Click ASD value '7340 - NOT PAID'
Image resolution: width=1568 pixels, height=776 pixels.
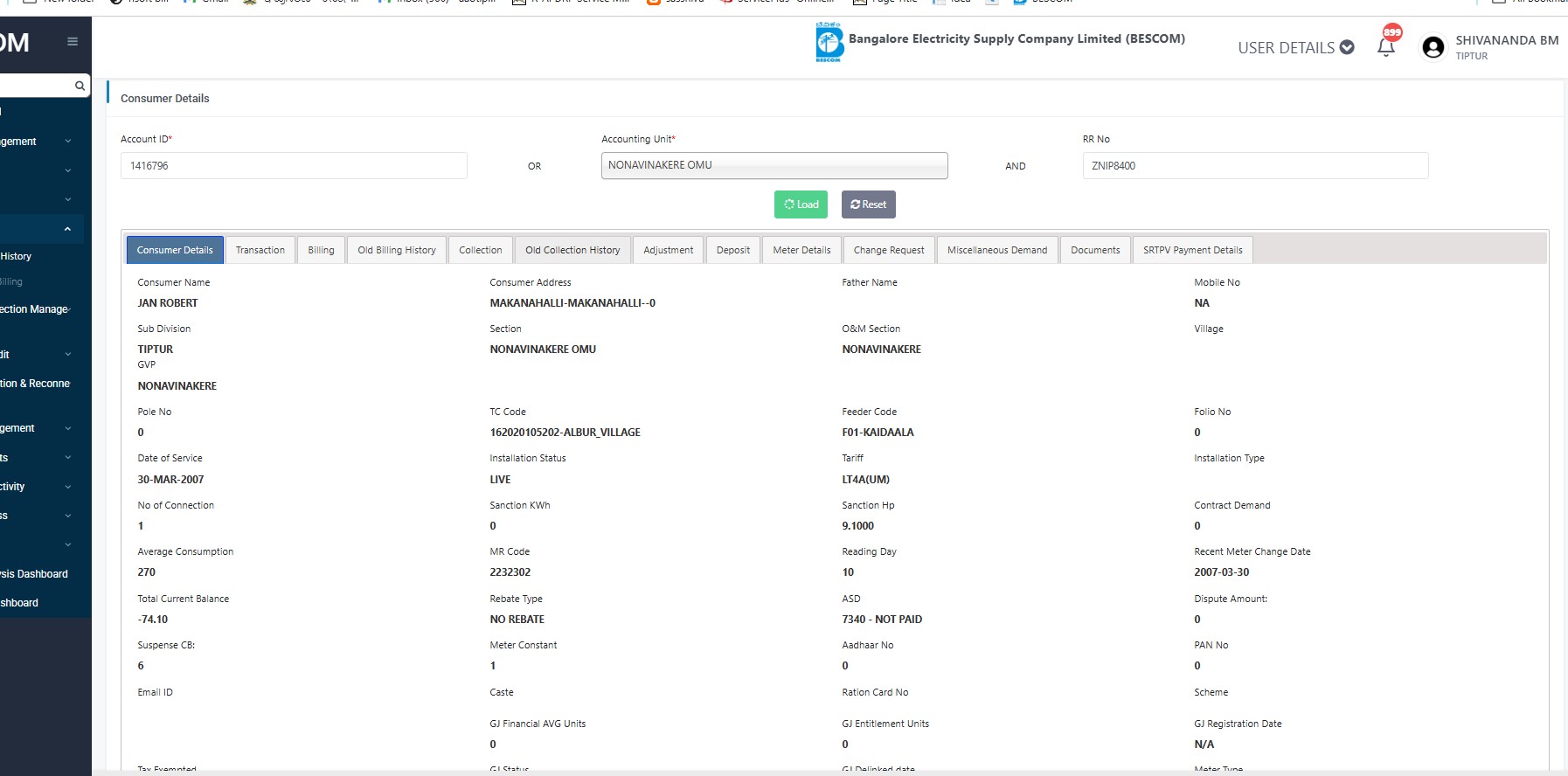tap(882, 620)
